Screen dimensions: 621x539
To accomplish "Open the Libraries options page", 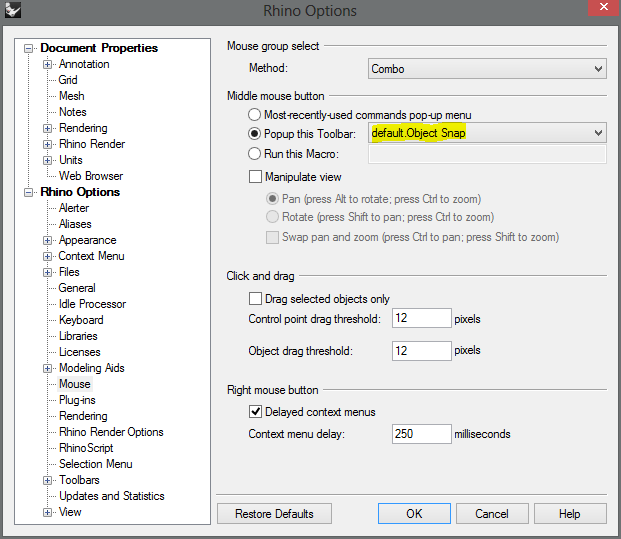I will point(78,336).
